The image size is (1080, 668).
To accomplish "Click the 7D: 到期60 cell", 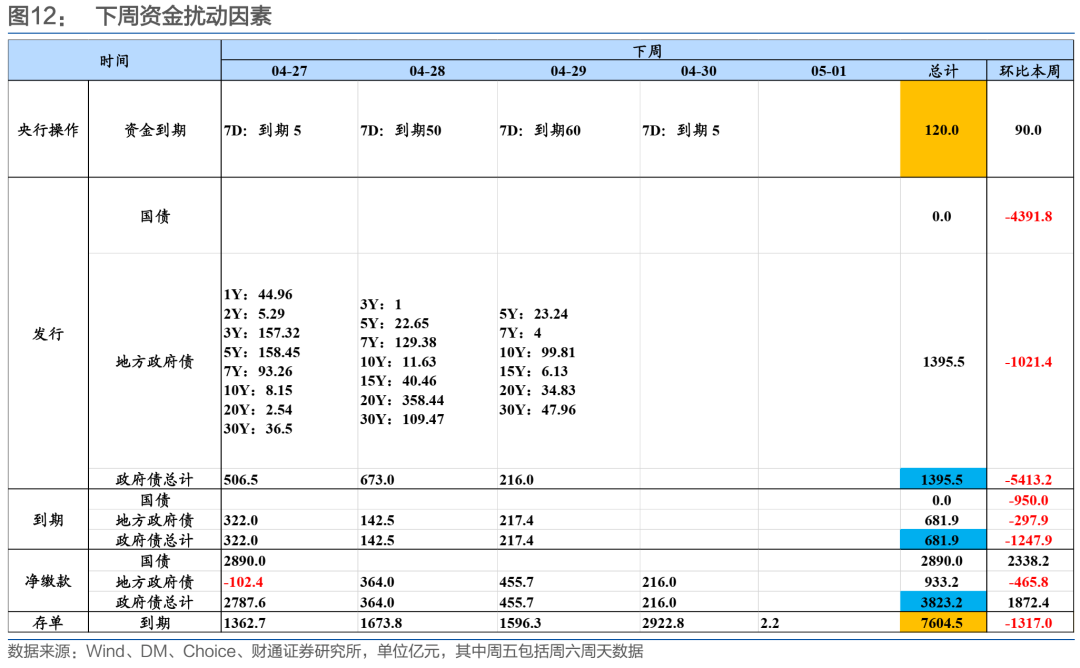I will tap(540, 130).
